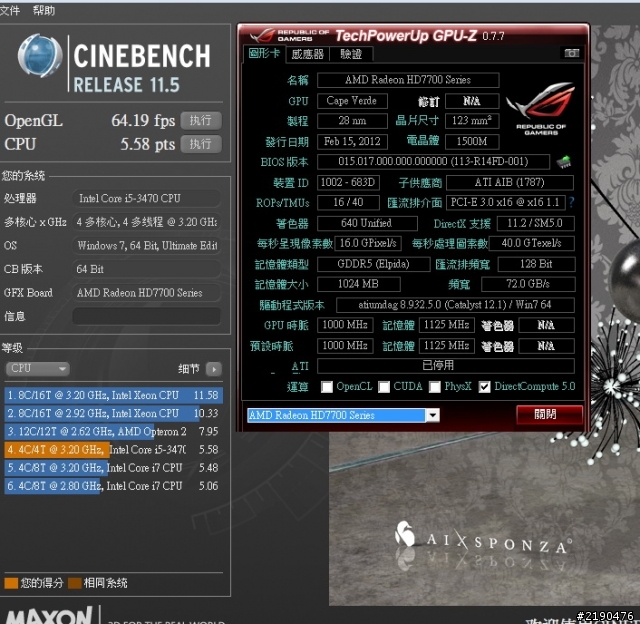This screenshot has height=624, width=640.
Task: Click the 關閉 button in GPU-Z
Action: [549, 415]
